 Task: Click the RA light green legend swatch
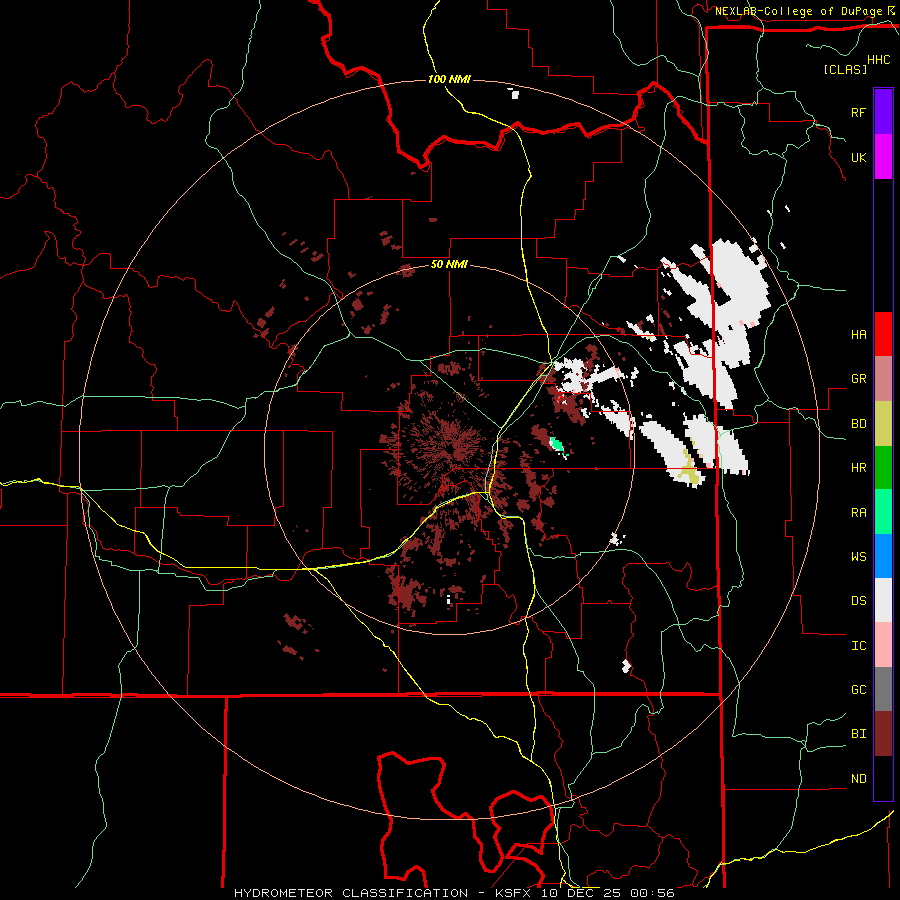tap(883, 512)
